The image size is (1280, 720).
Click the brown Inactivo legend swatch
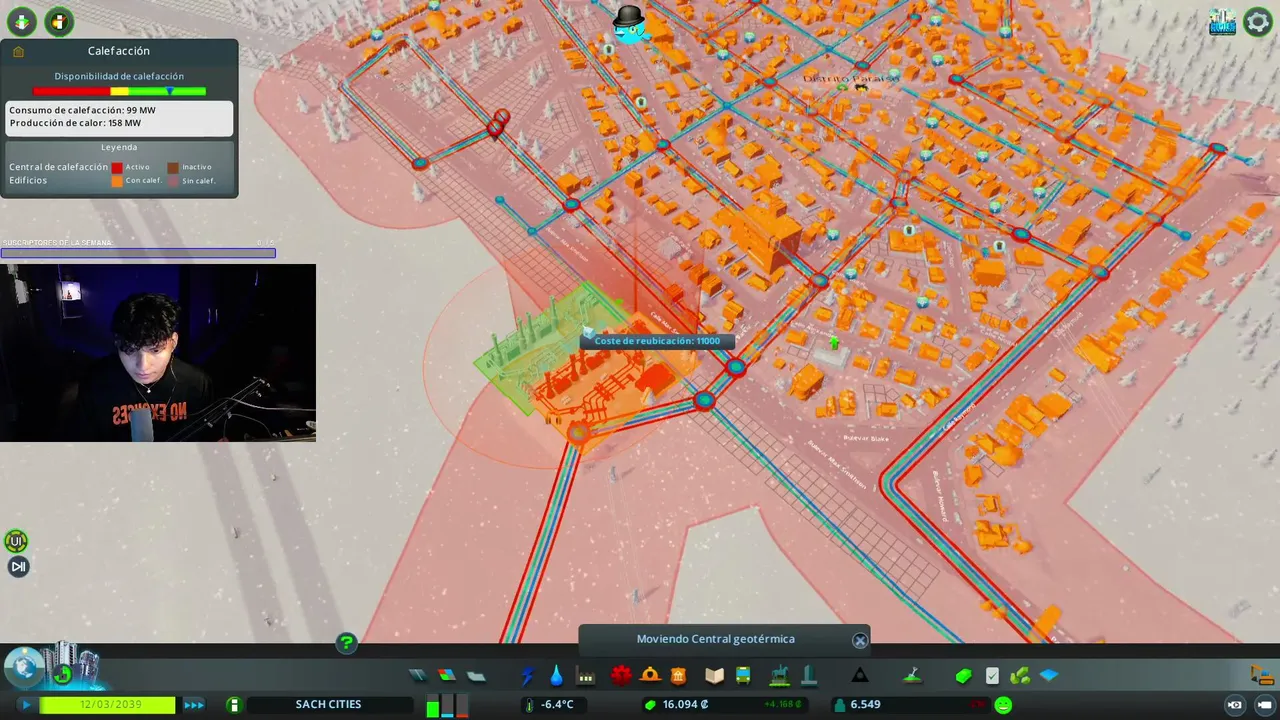click(x=173, y=168)
